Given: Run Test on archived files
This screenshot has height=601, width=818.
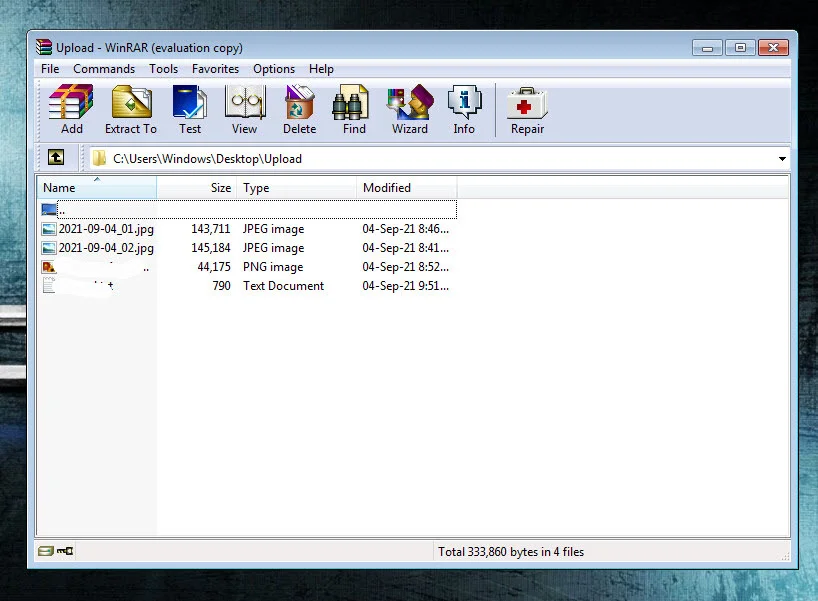Looking at the screenshot, I should [190, 110].
